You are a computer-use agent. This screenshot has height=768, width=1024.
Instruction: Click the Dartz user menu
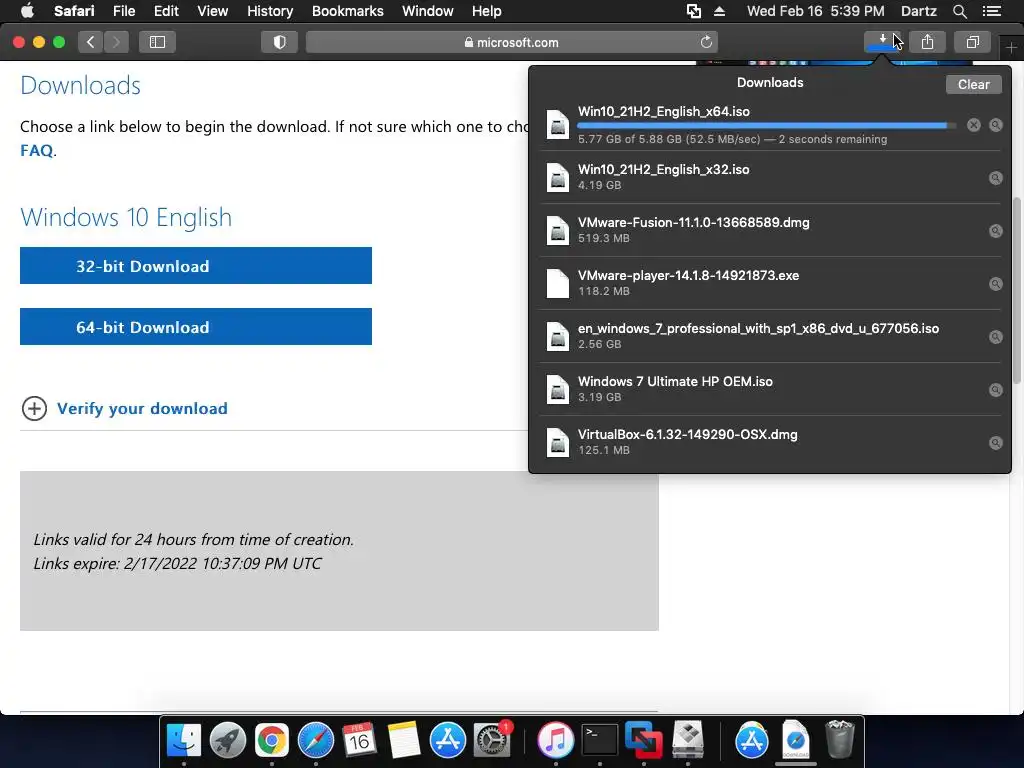pyautogui.click(x=918, y=11)
